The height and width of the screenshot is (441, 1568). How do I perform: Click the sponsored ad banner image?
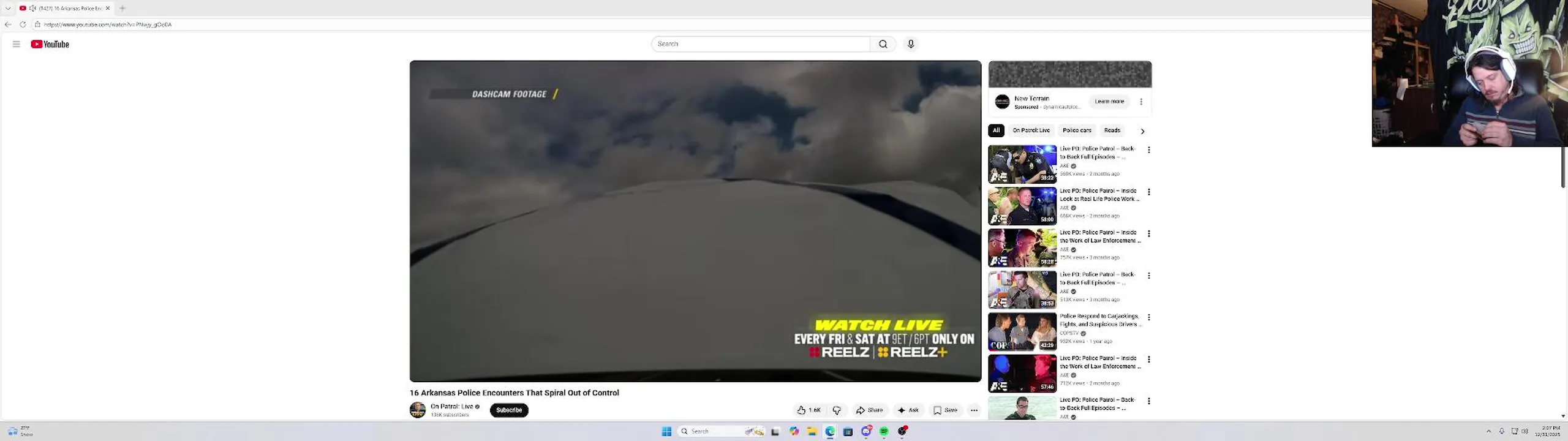1070,75
